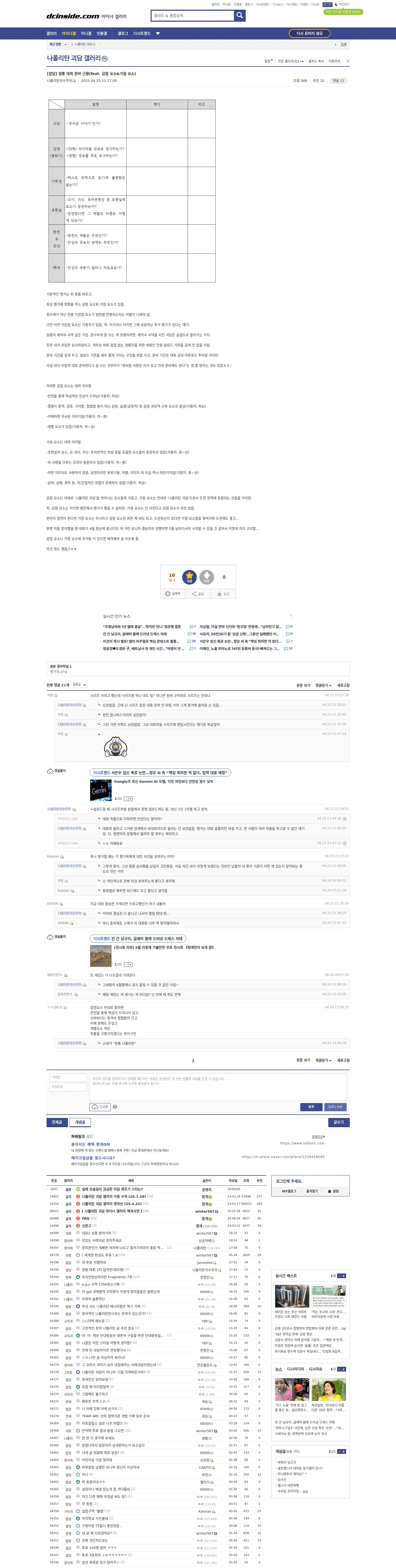Click the 로그인 link at top

(327, 4)
